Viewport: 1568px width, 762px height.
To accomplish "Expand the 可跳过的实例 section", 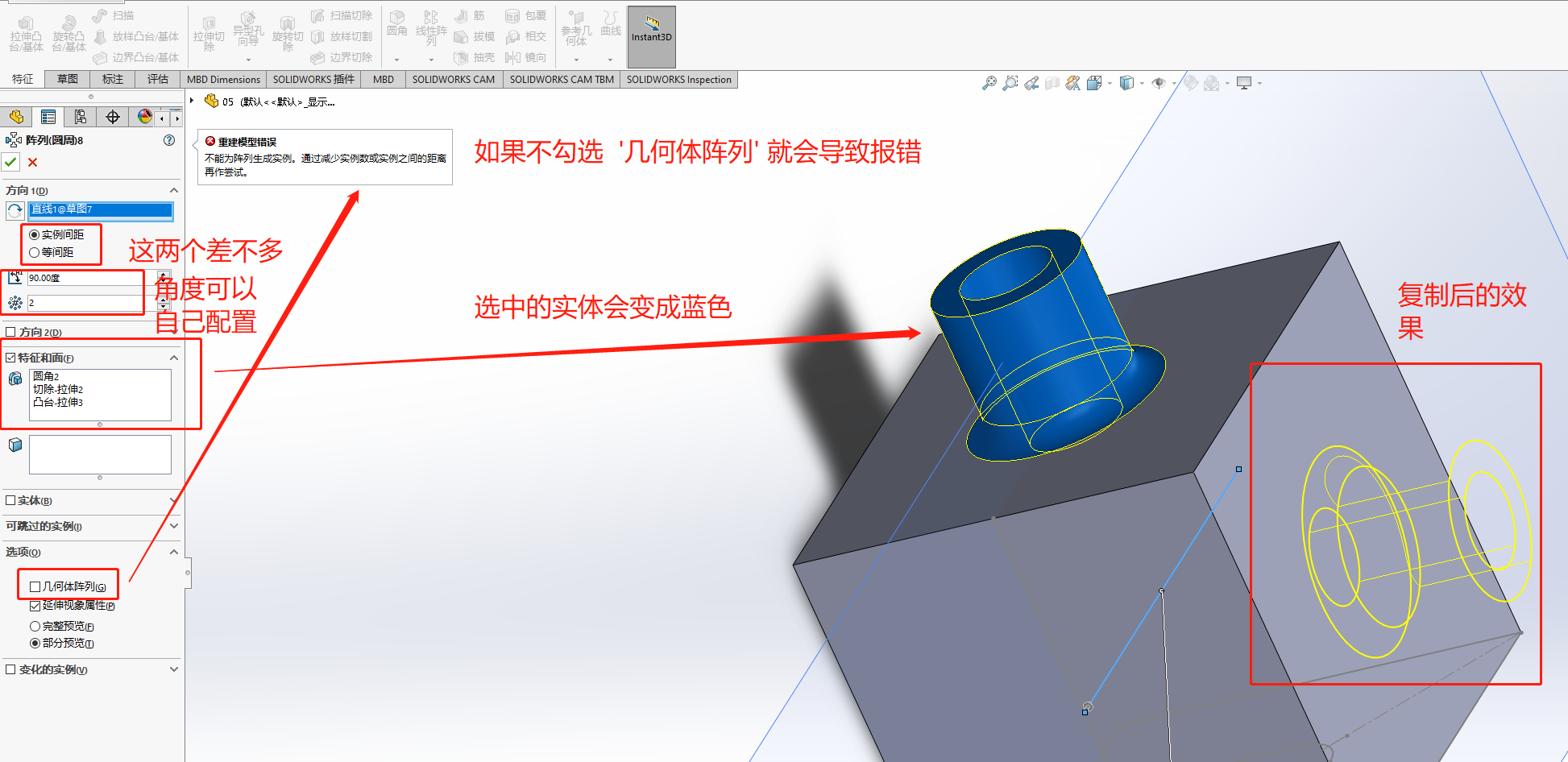I will [173, 526].
